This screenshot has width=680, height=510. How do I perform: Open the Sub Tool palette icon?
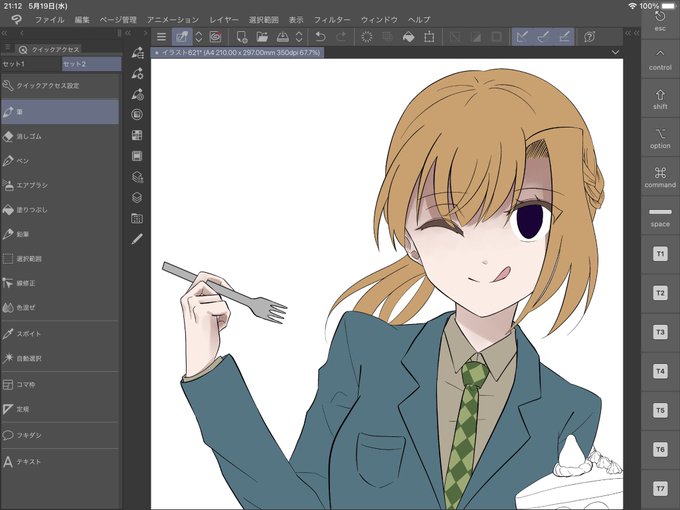tap(137, 52)
